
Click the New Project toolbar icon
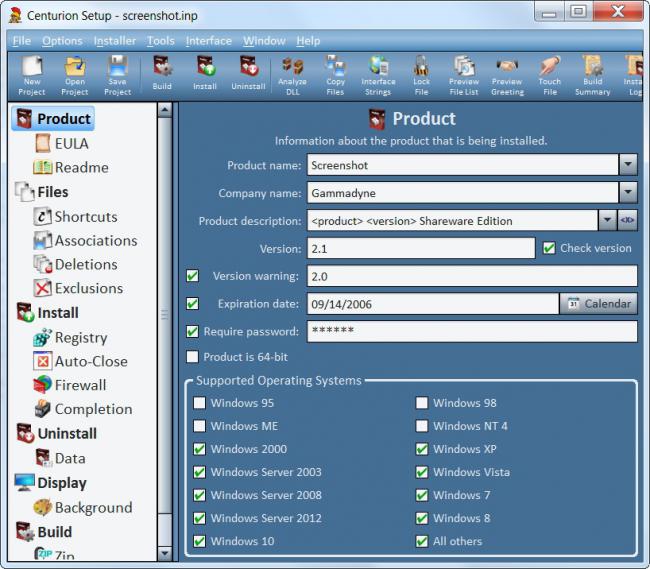click(32, 76)
